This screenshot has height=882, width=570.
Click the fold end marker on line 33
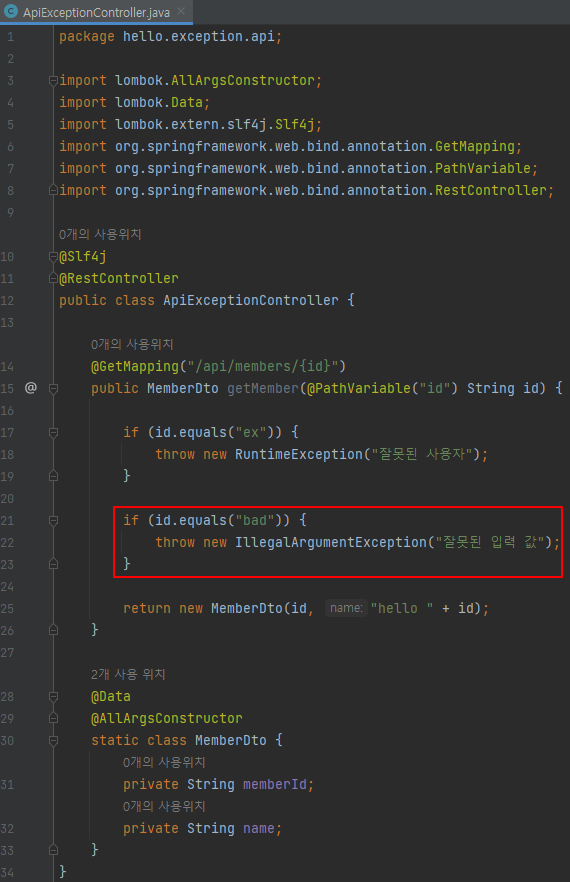coord(53,850)
